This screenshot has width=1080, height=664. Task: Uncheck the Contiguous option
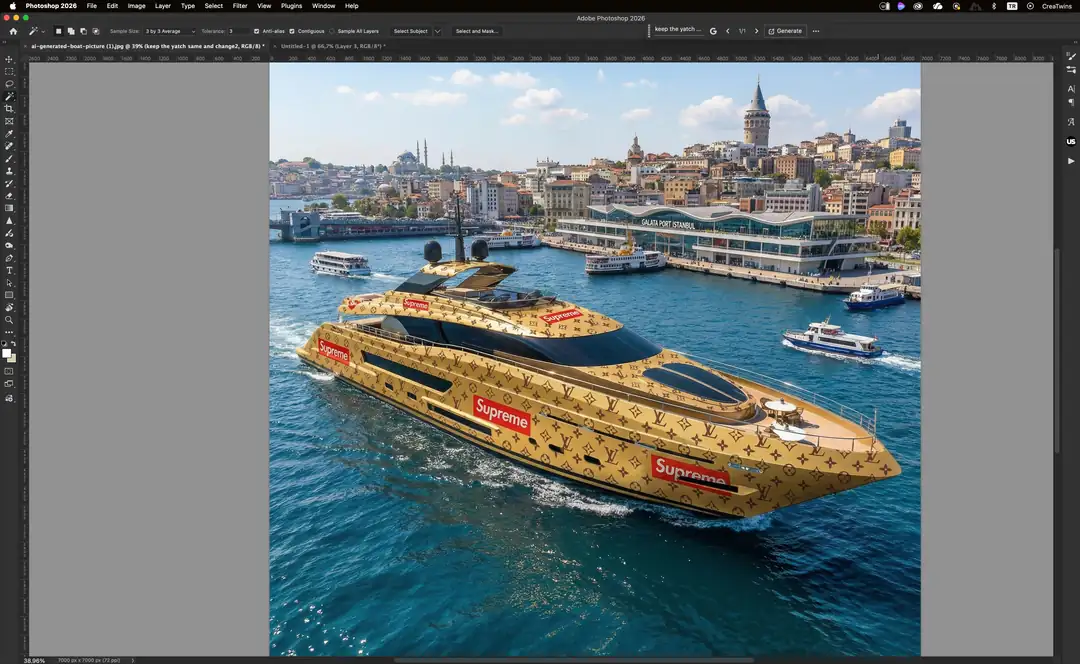pyautogui.click(x=292, y=31)
